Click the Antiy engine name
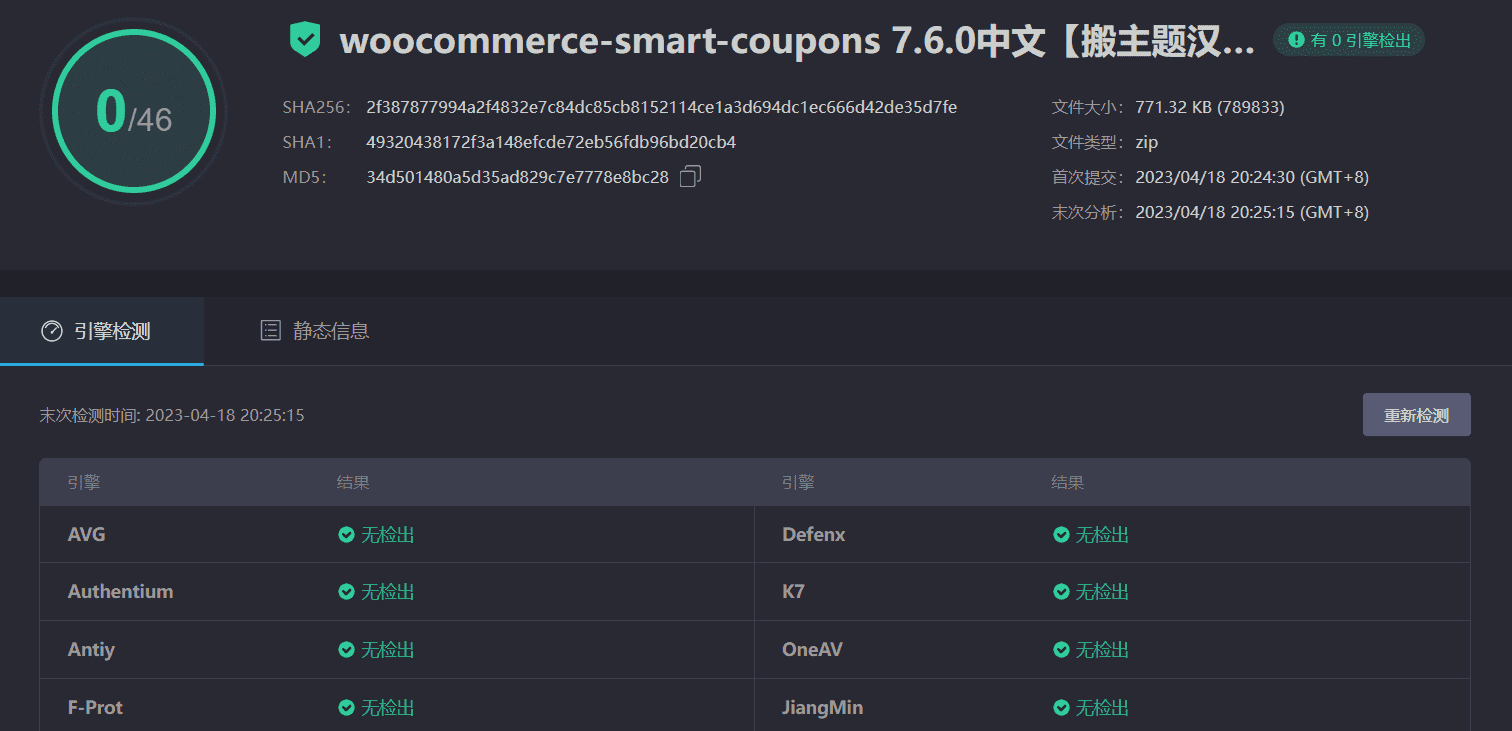The image size is (1512, 731). (x=91, y=650)
